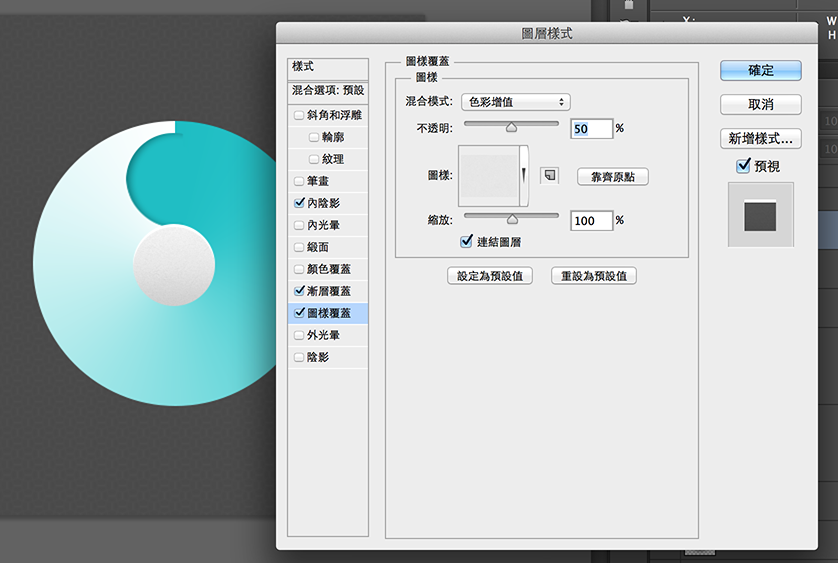Select 混合選項: 預設 in the styles list
838x563 pixels.
tap(328, 91)
